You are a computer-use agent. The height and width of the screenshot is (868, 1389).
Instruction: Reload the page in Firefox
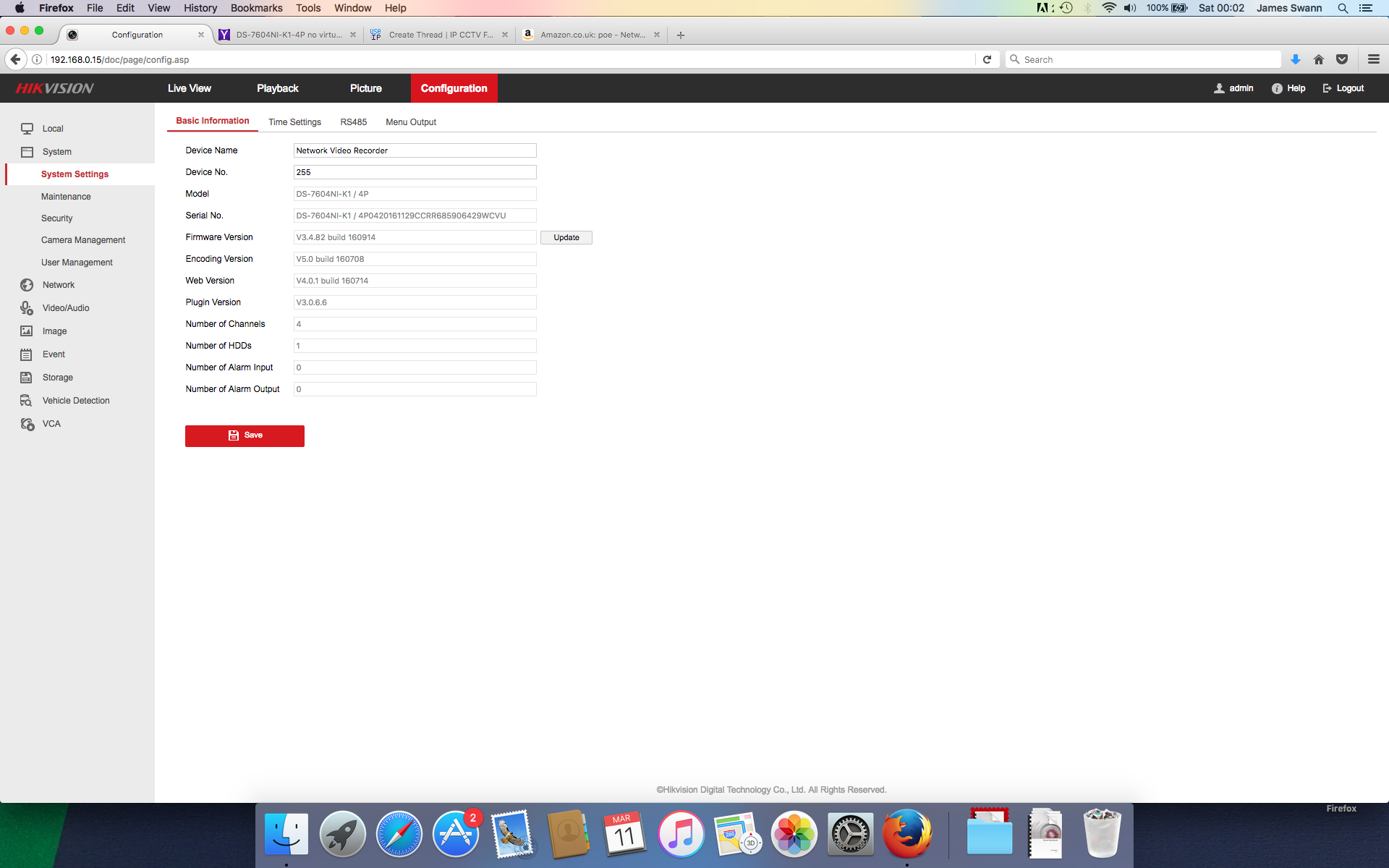(x=987, y=59)
